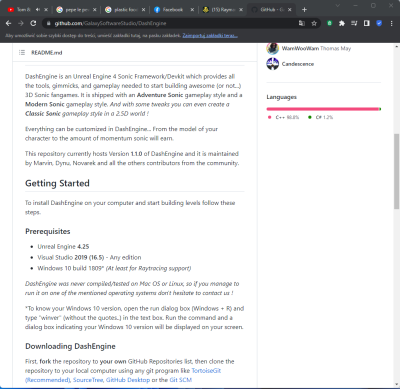The height and width of the screenshot is (389, 400).
Task: Close the YouTube Tom tab
Action: click(x=46, y=10)
